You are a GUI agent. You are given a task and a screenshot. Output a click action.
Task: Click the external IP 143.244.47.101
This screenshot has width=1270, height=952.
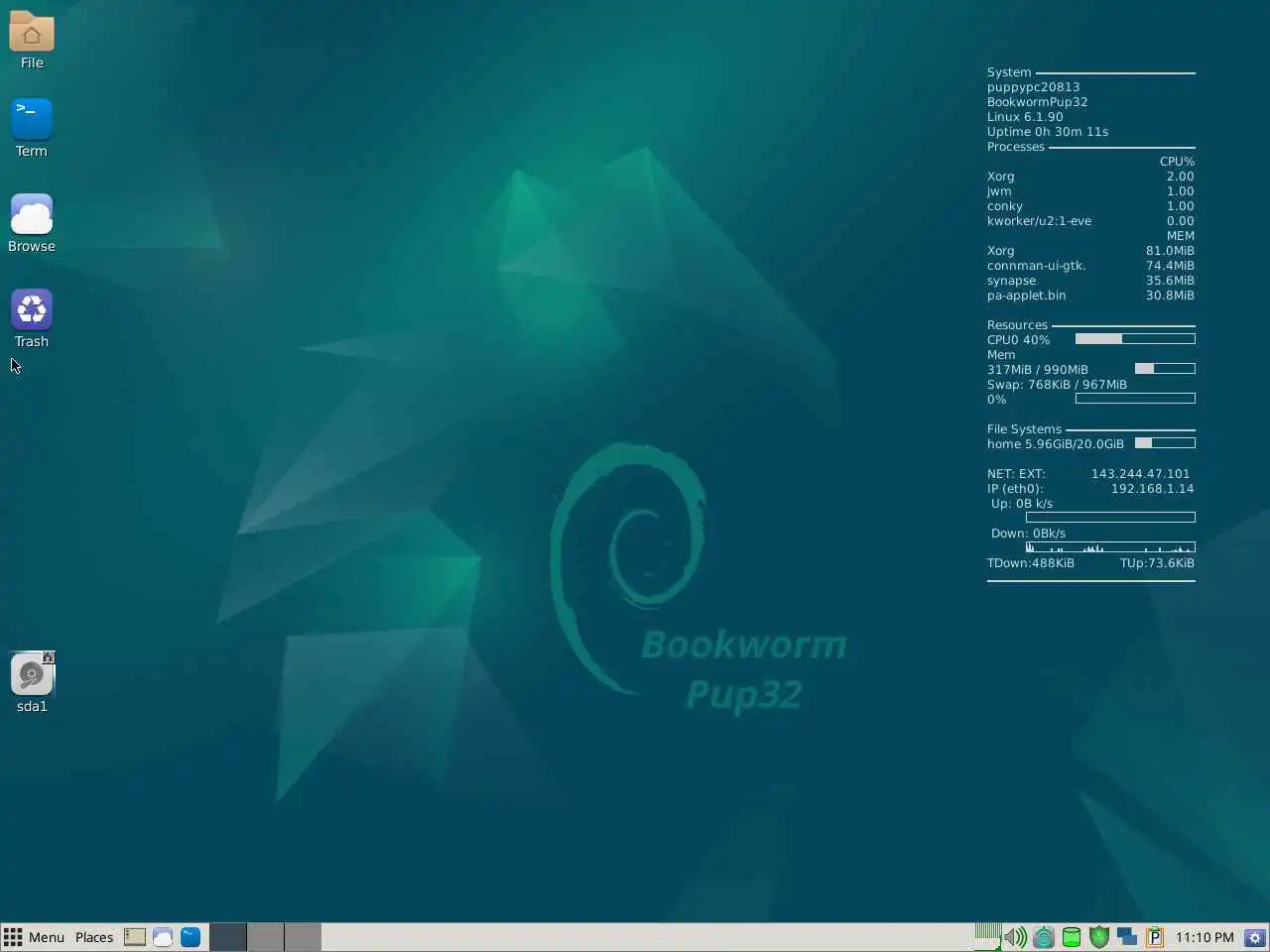tap(1140, 474)
